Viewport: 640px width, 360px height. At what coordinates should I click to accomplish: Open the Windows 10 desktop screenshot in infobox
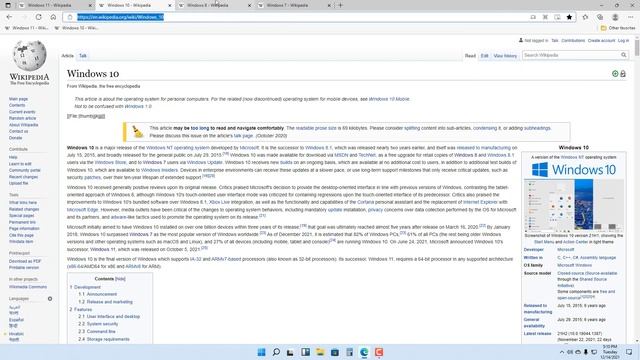tap(573, 205)
